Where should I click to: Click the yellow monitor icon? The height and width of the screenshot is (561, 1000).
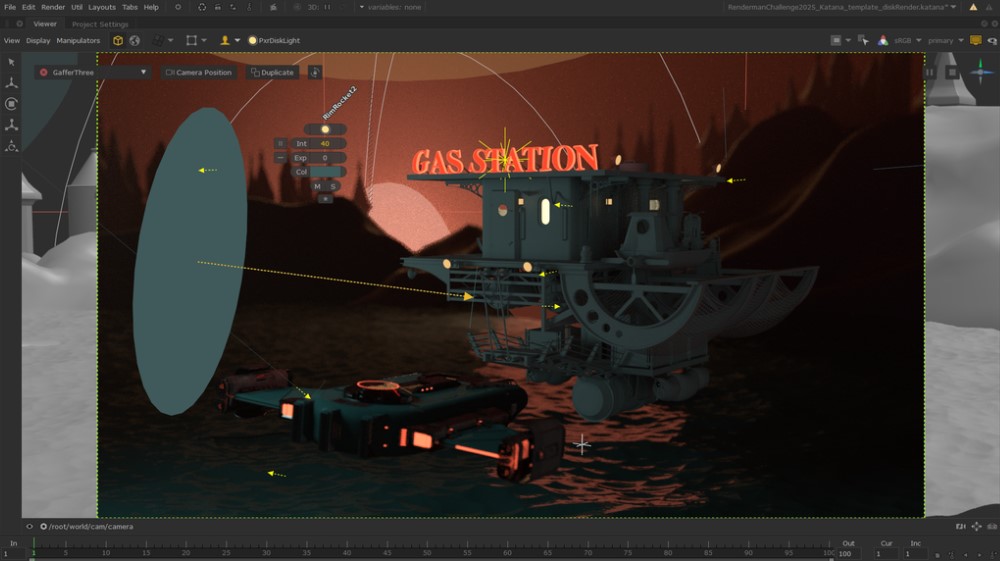(976, 41)
